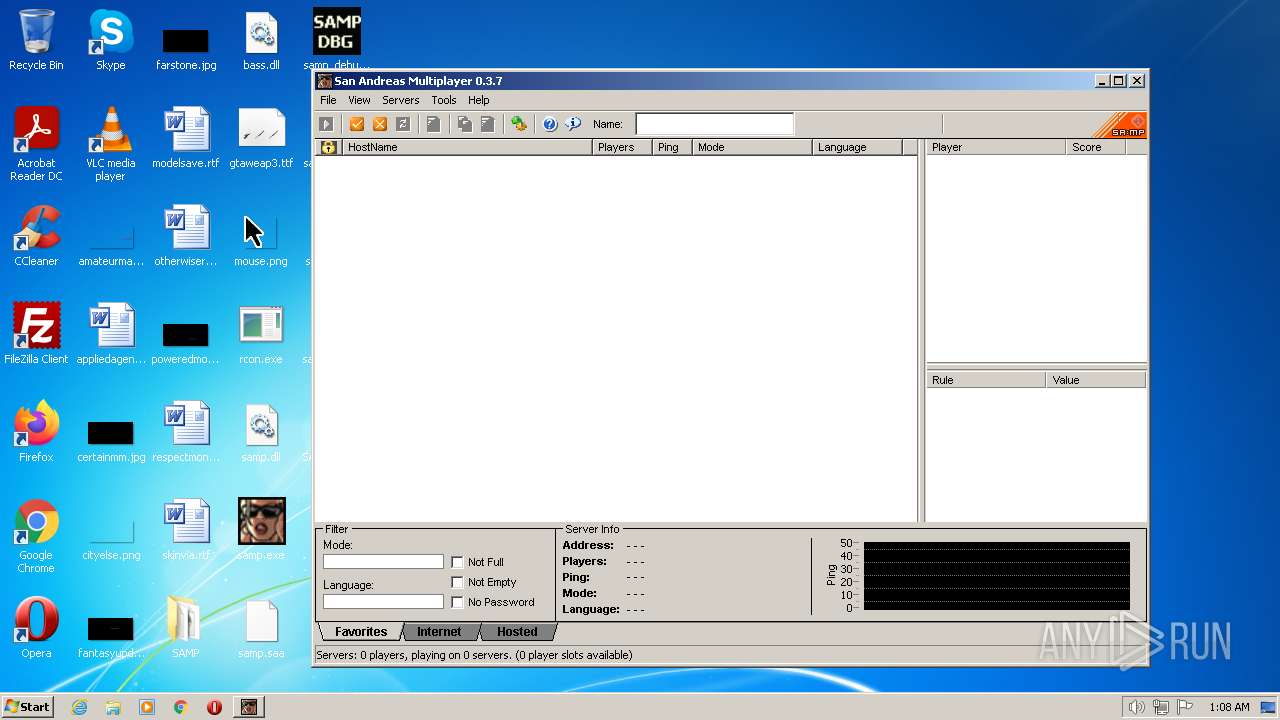Switch to the Internet tab

439,632
